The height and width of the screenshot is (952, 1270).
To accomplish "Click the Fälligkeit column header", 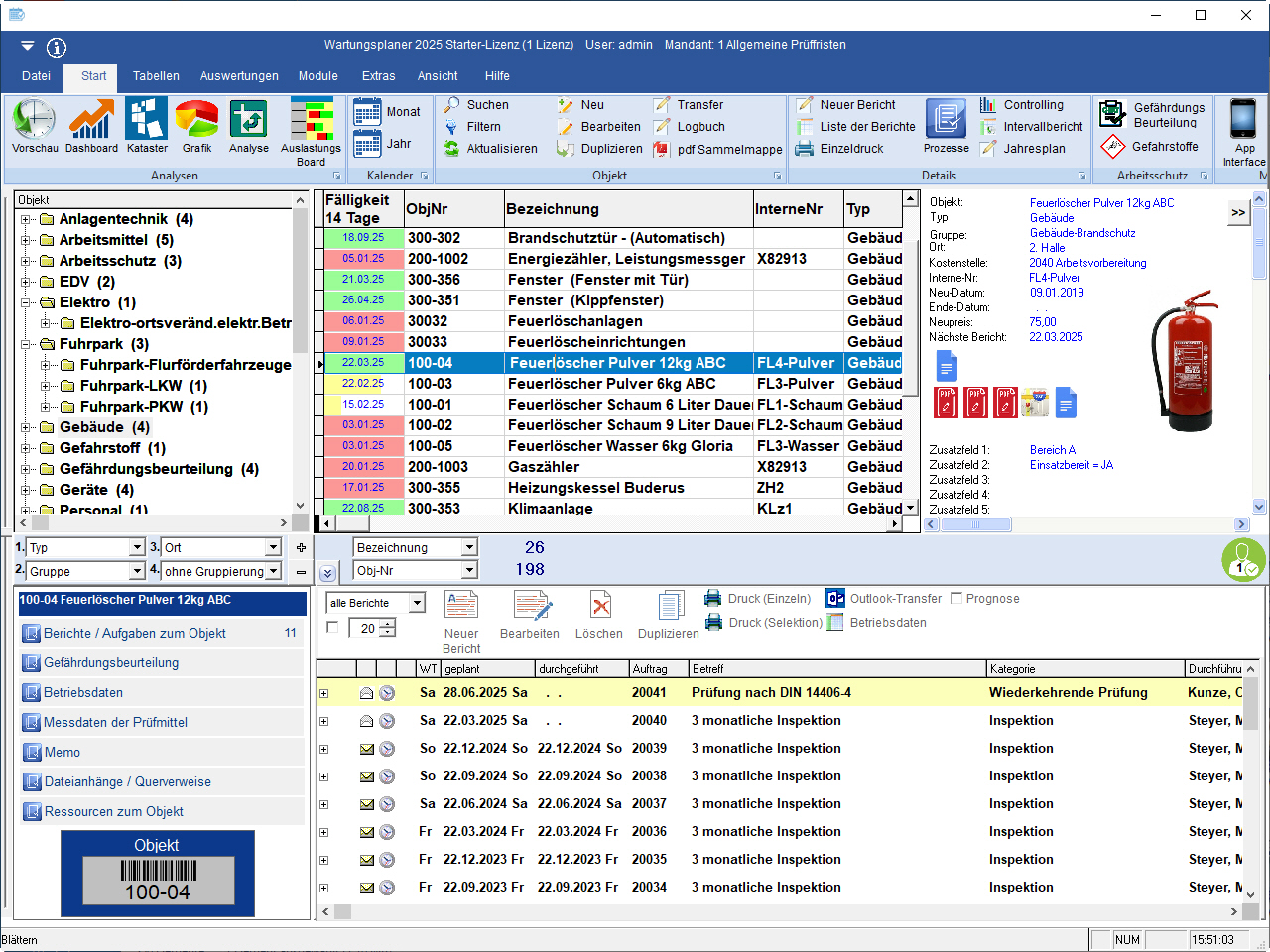I will 363,209.
